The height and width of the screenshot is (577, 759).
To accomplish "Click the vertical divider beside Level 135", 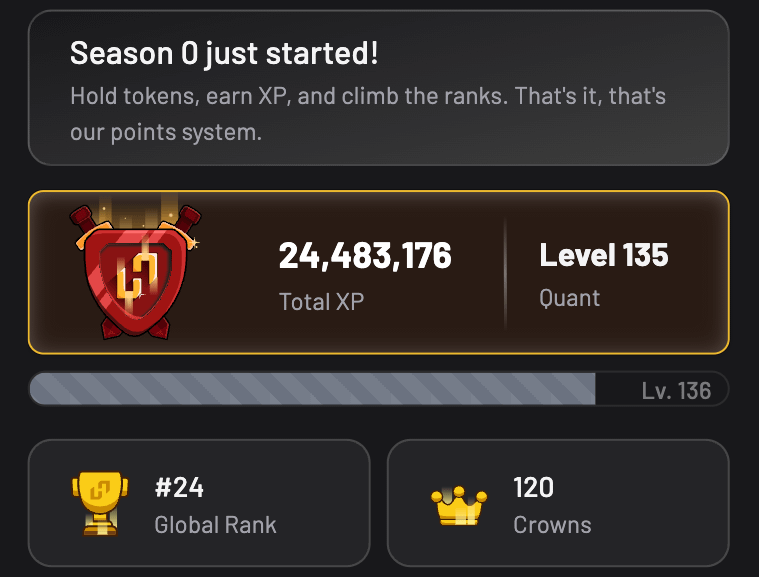I will point(505,273).
